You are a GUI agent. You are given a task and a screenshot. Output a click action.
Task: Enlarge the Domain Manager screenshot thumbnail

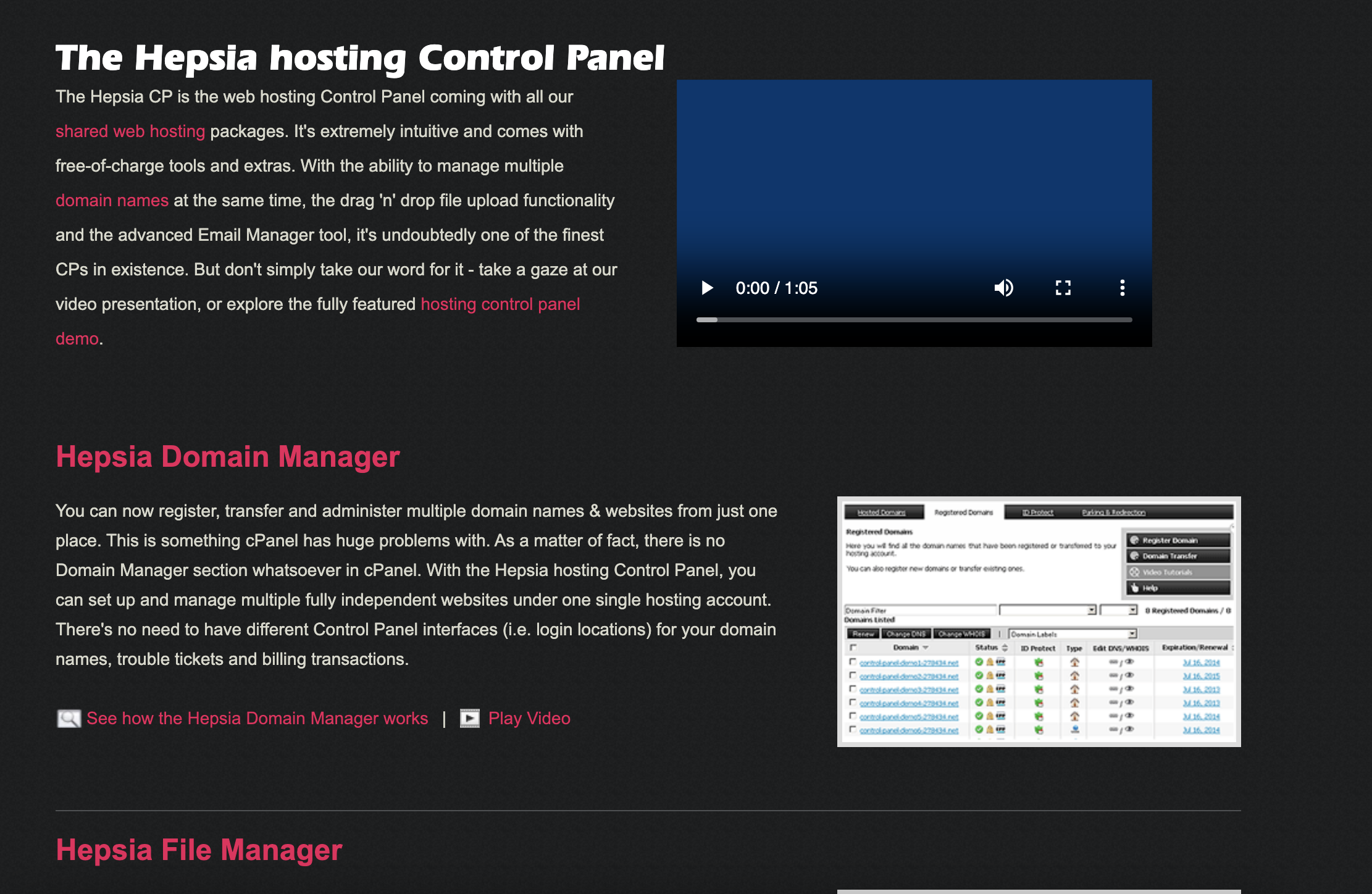(1039, 621)
